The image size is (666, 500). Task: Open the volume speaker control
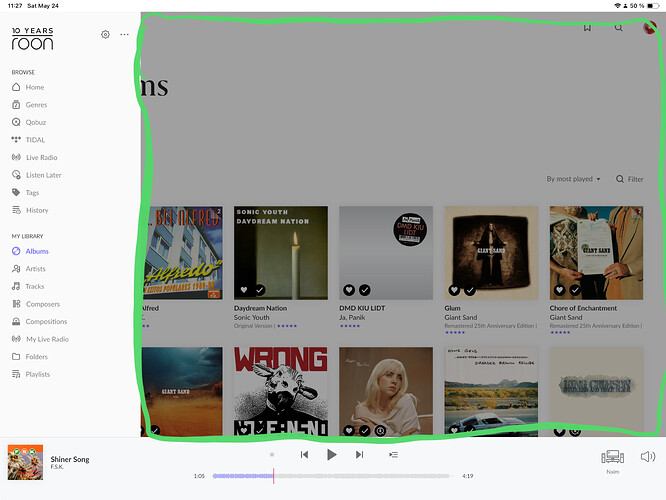648,457
